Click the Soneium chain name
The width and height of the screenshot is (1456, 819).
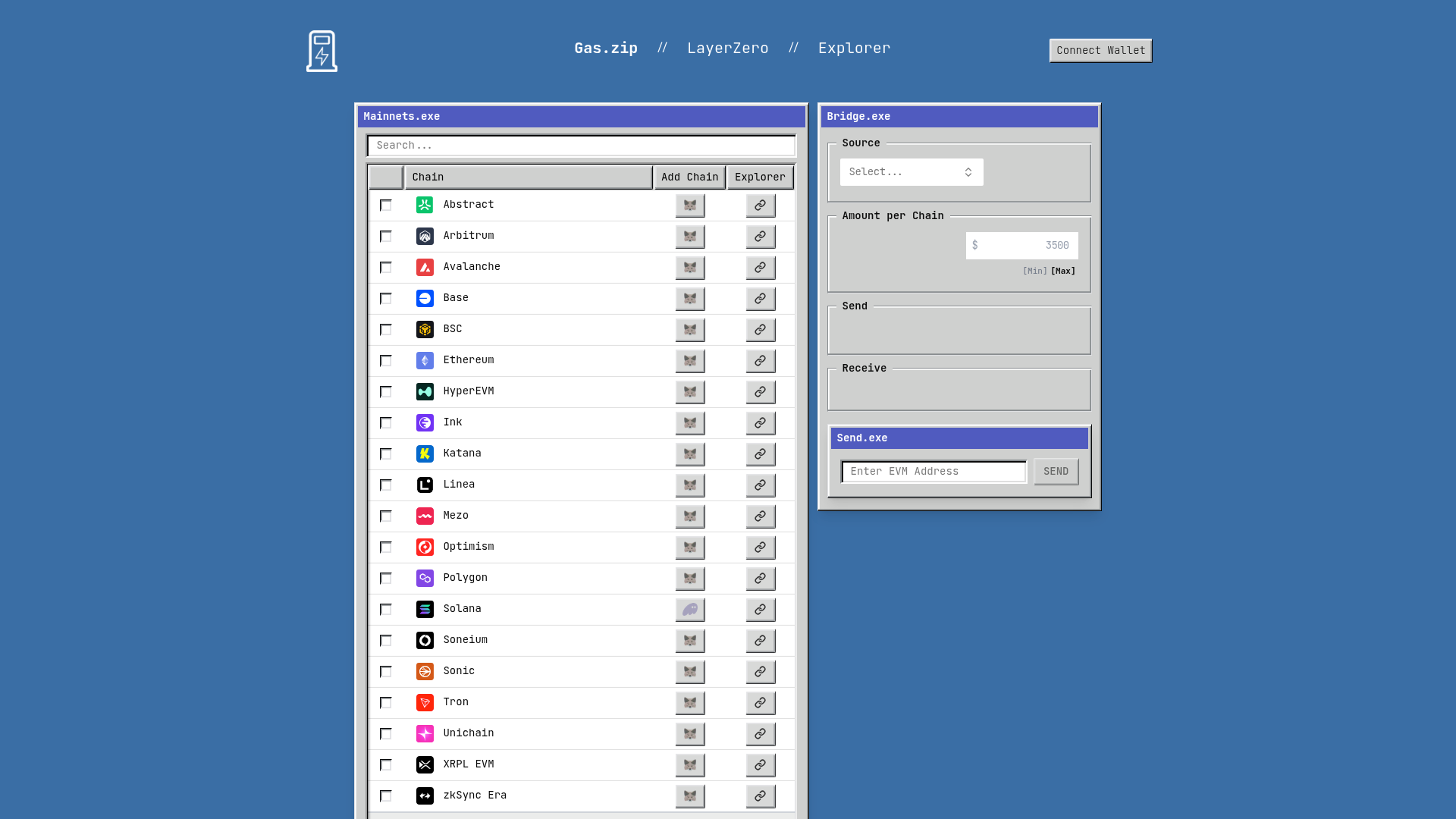click(466, 640)
